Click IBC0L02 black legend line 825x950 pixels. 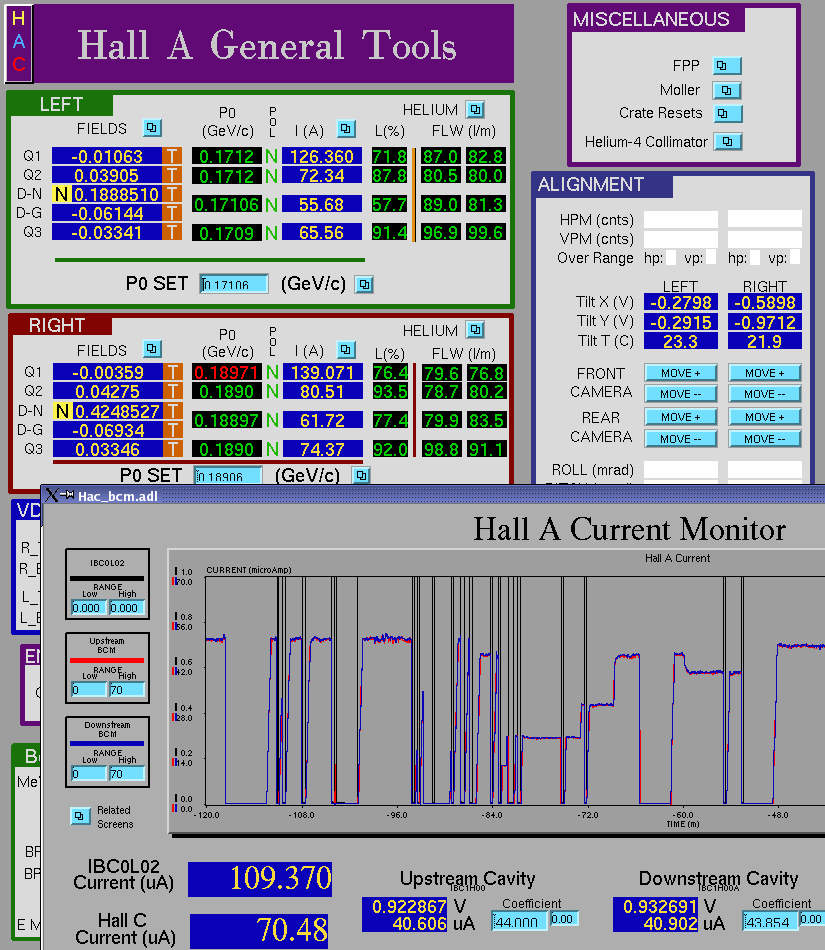pyautogui.click(x=107, y=578)
